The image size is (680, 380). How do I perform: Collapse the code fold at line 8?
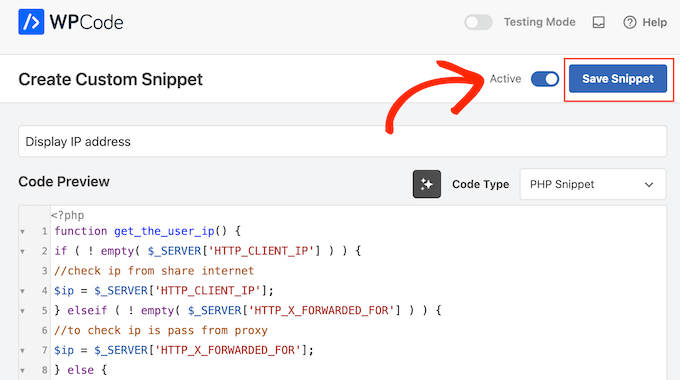click(22, 370)
